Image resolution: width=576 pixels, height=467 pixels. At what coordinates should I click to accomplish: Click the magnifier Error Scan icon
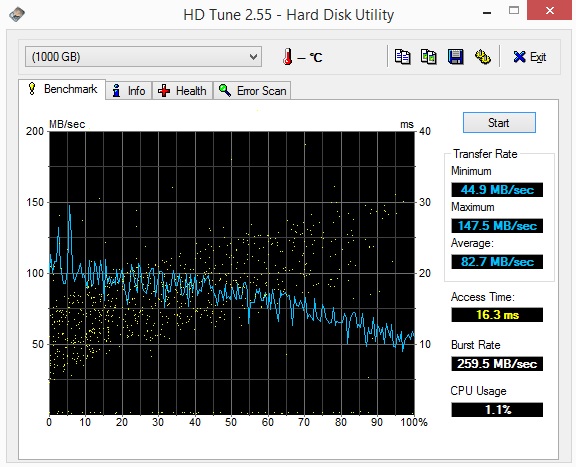[225, 90]
